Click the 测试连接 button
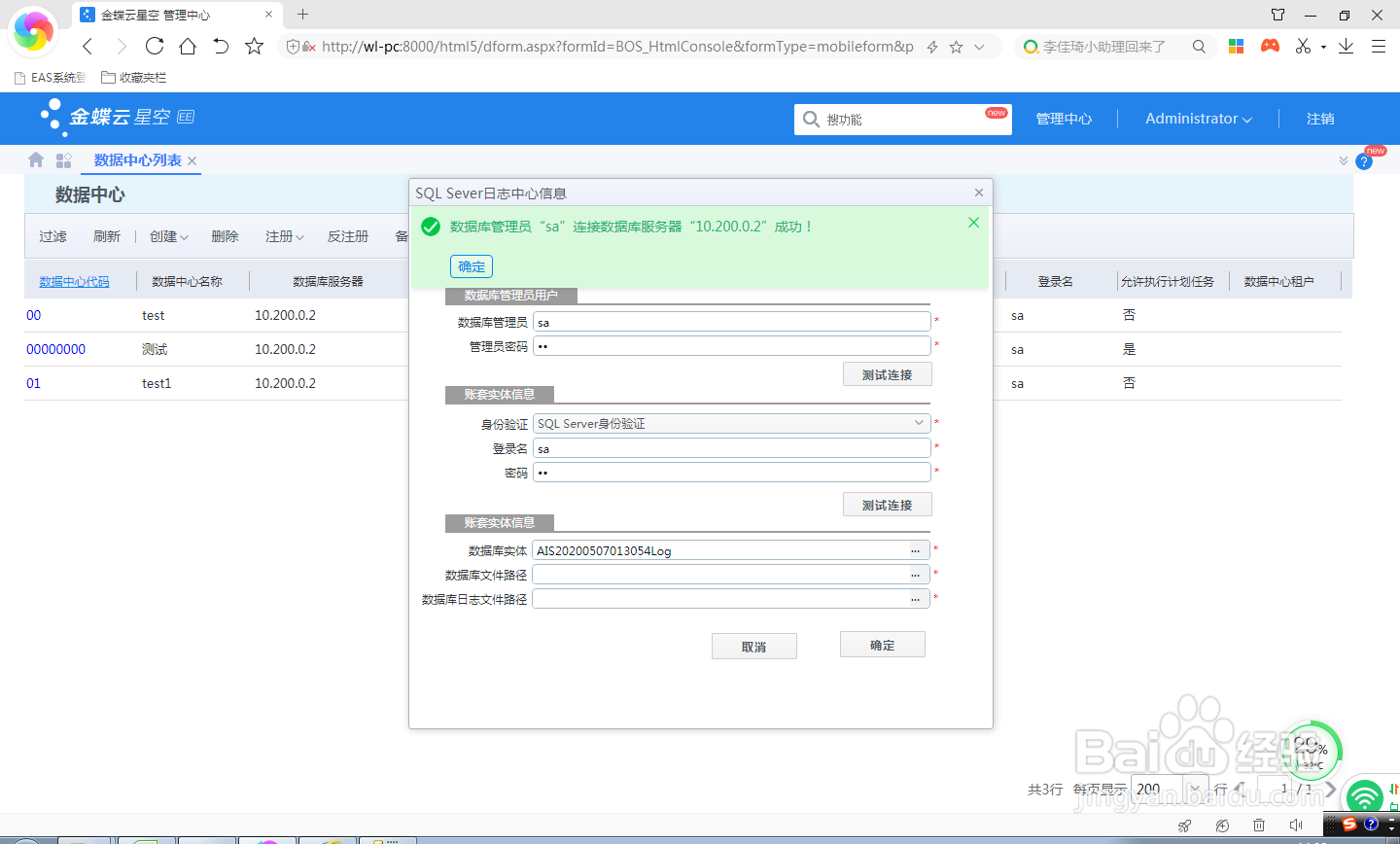Screen dimensions: 1400x844 click(x=887, y=373)
